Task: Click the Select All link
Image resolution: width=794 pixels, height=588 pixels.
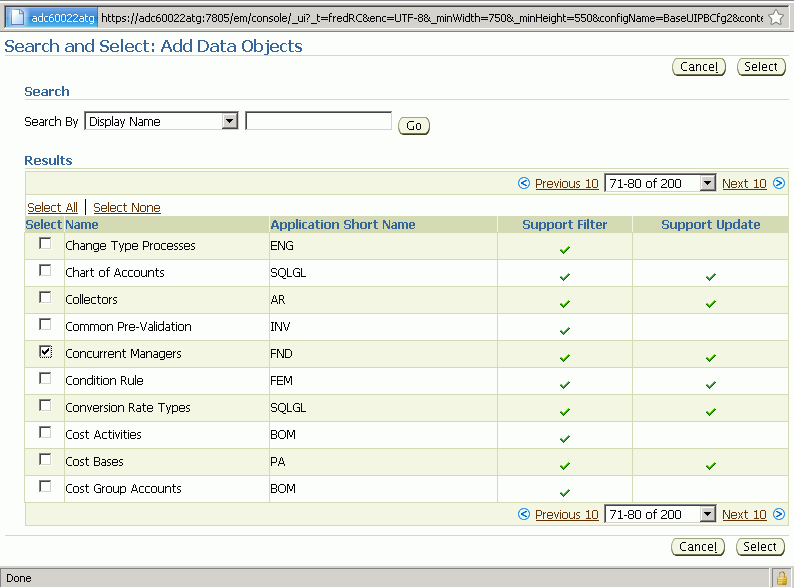Action: pos(53,208)
